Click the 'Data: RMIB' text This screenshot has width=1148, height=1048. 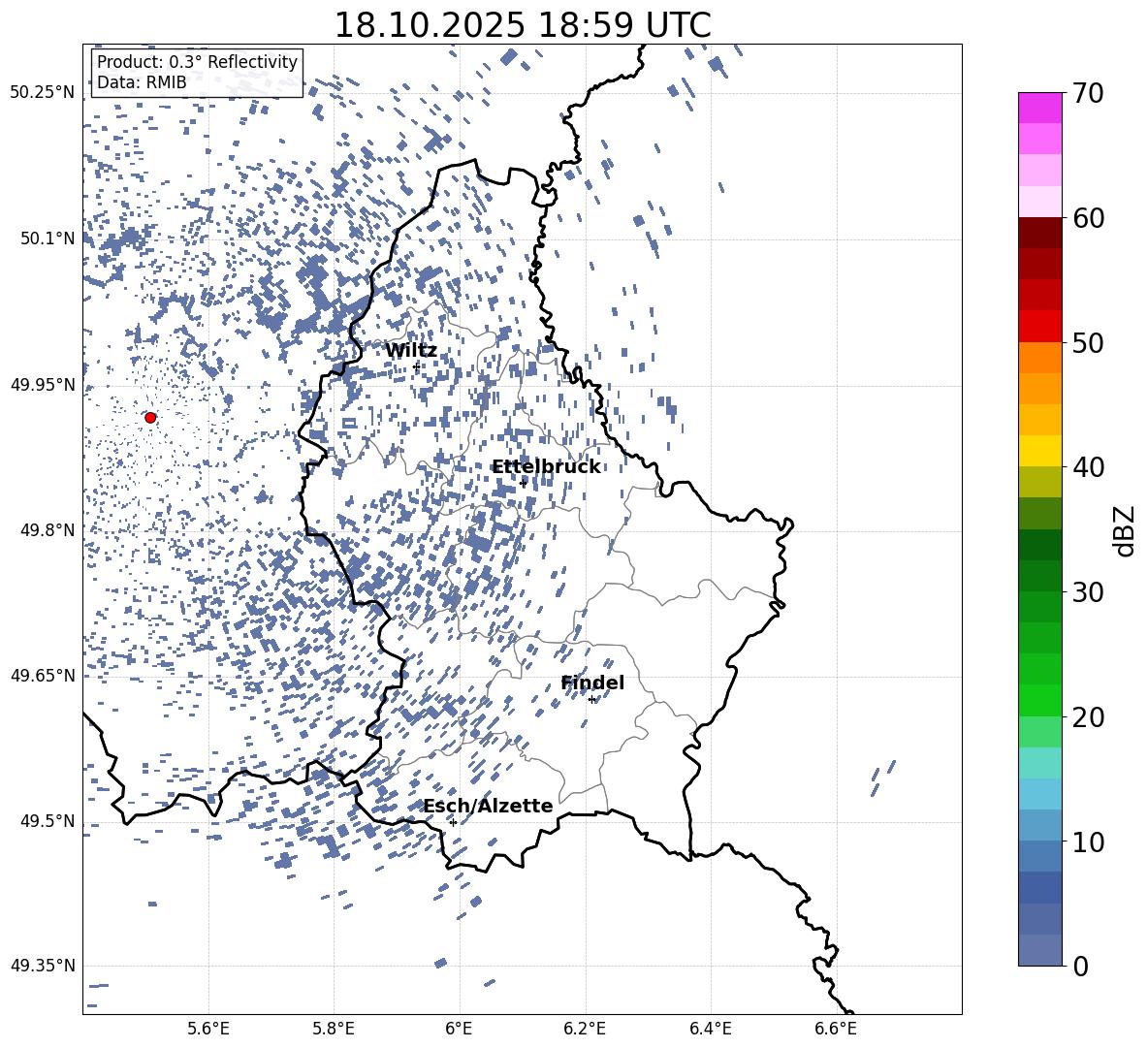[x=142, y=82]
